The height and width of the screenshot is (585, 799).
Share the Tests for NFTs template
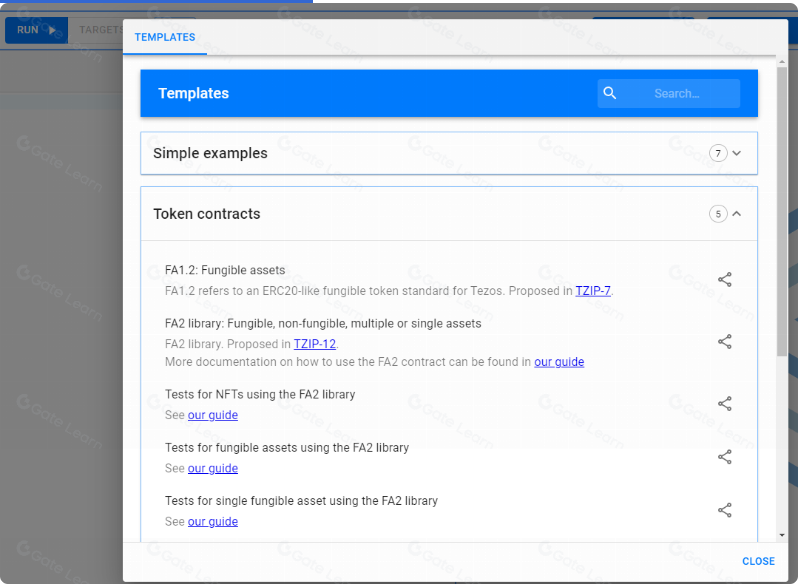click(725, 404)
